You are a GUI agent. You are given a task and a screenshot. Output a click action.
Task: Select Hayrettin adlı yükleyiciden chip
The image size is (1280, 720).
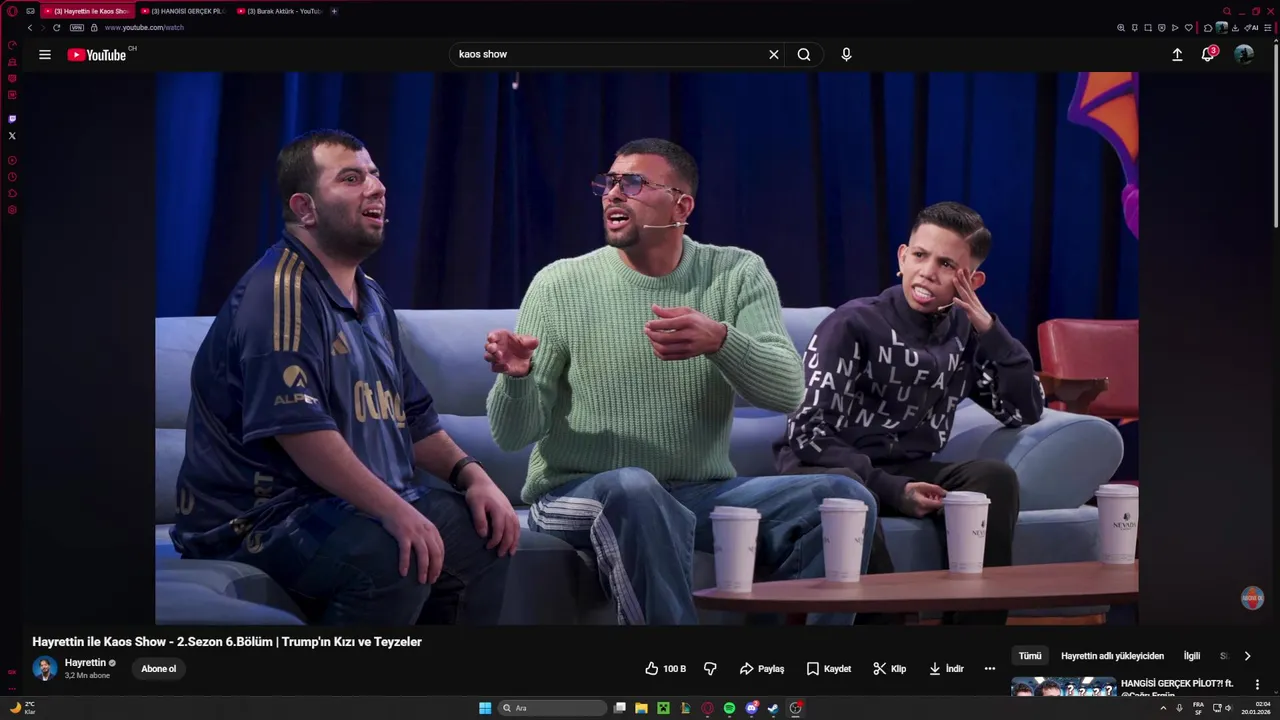[x=1113, y=656]
